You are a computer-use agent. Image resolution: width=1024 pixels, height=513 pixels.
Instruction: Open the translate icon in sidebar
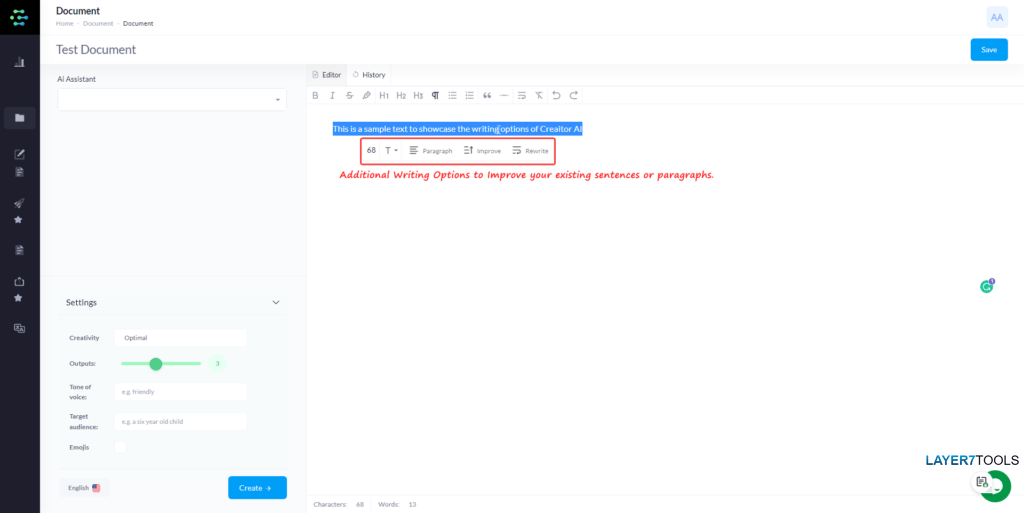click(20, 328)
